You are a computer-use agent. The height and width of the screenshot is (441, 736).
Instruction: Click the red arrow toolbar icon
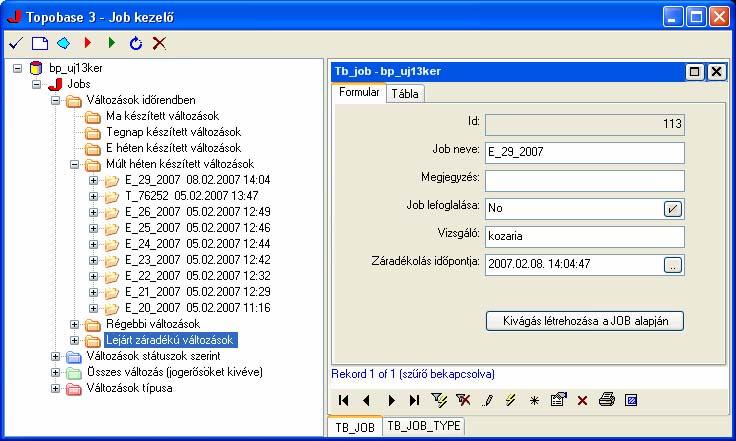88,43
